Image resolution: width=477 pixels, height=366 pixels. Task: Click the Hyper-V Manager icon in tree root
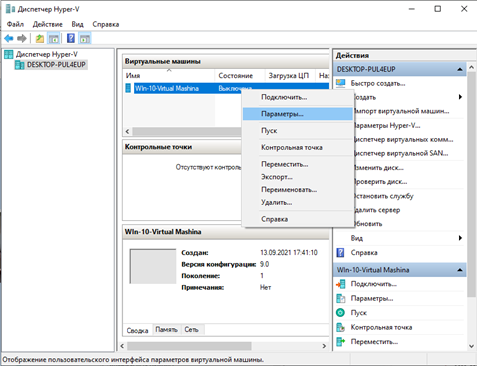click(9, 54)
